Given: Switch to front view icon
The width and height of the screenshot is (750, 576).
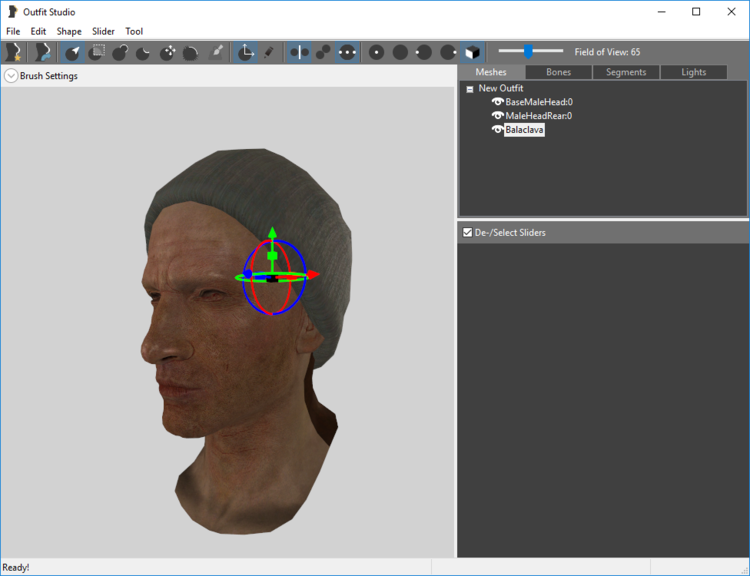Looking at the screenshot, I should point(376,52).
